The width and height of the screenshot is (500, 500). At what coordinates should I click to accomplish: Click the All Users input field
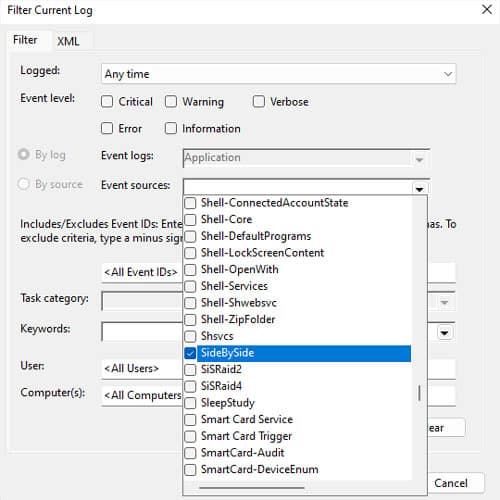point(142,369)
